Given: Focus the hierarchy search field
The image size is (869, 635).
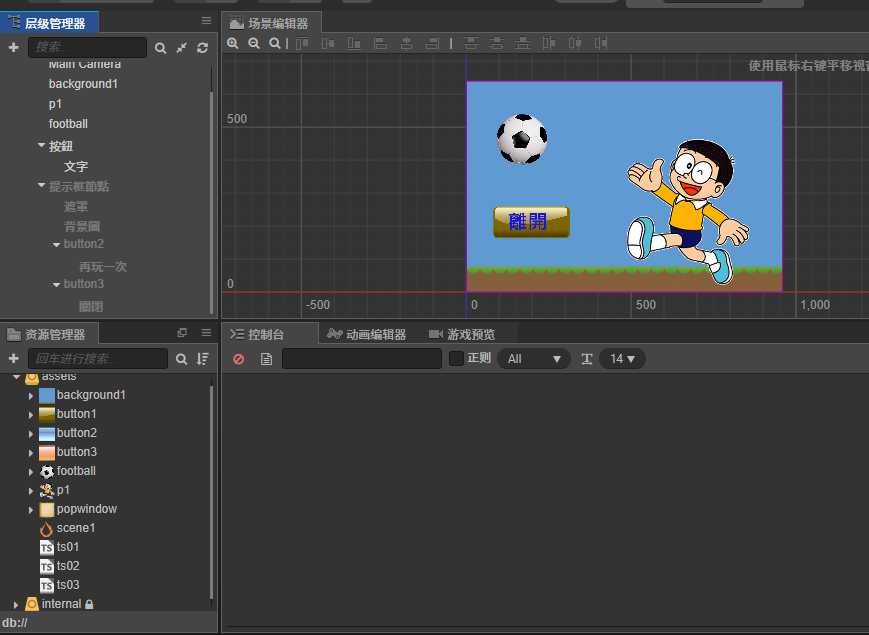Looking at the screenshot, I should (x=88, y=48).
